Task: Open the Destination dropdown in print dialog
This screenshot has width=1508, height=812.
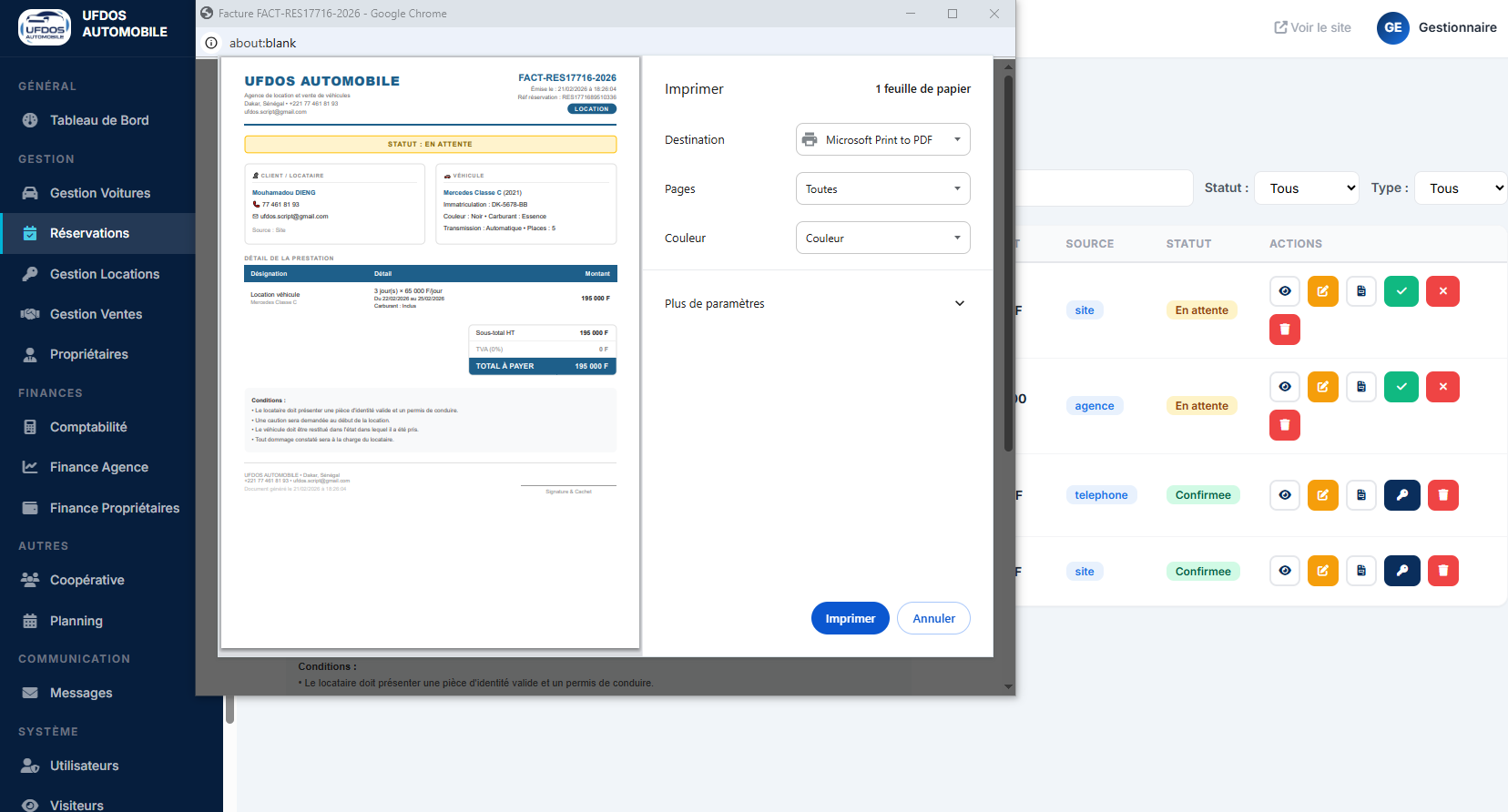Action: [882, 139]
